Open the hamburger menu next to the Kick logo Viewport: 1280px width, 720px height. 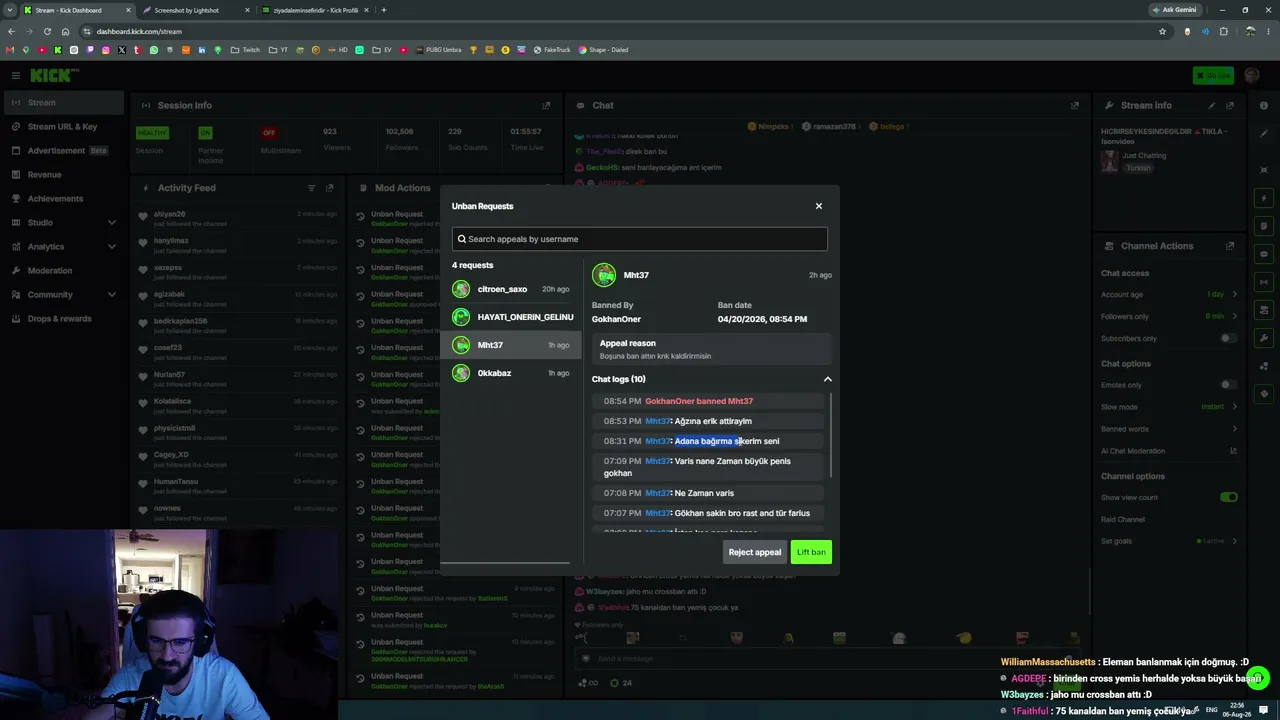(x=15, y=75)
